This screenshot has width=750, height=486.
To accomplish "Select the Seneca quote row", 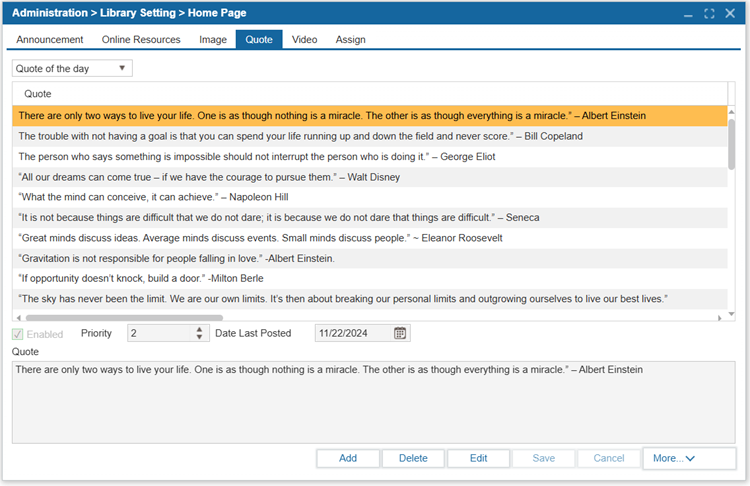I will click(x=370, y=218).
